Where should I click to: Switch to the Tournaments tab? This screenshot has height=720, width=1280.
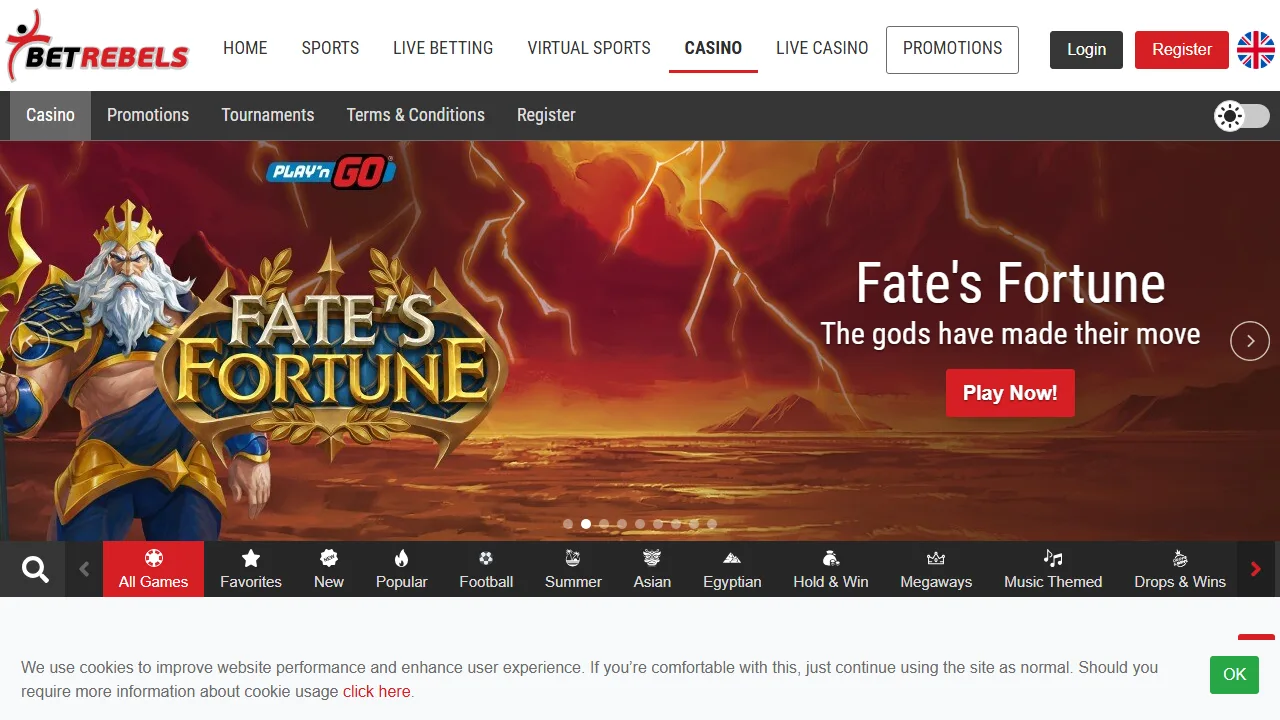268,115
